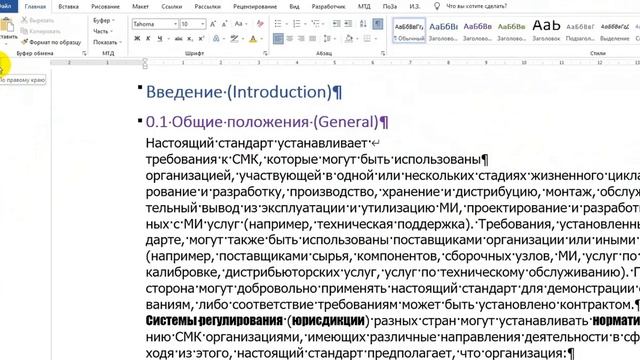Switch to the Рисование tab
The image size is (640, 360).
(x=105, y=7)
